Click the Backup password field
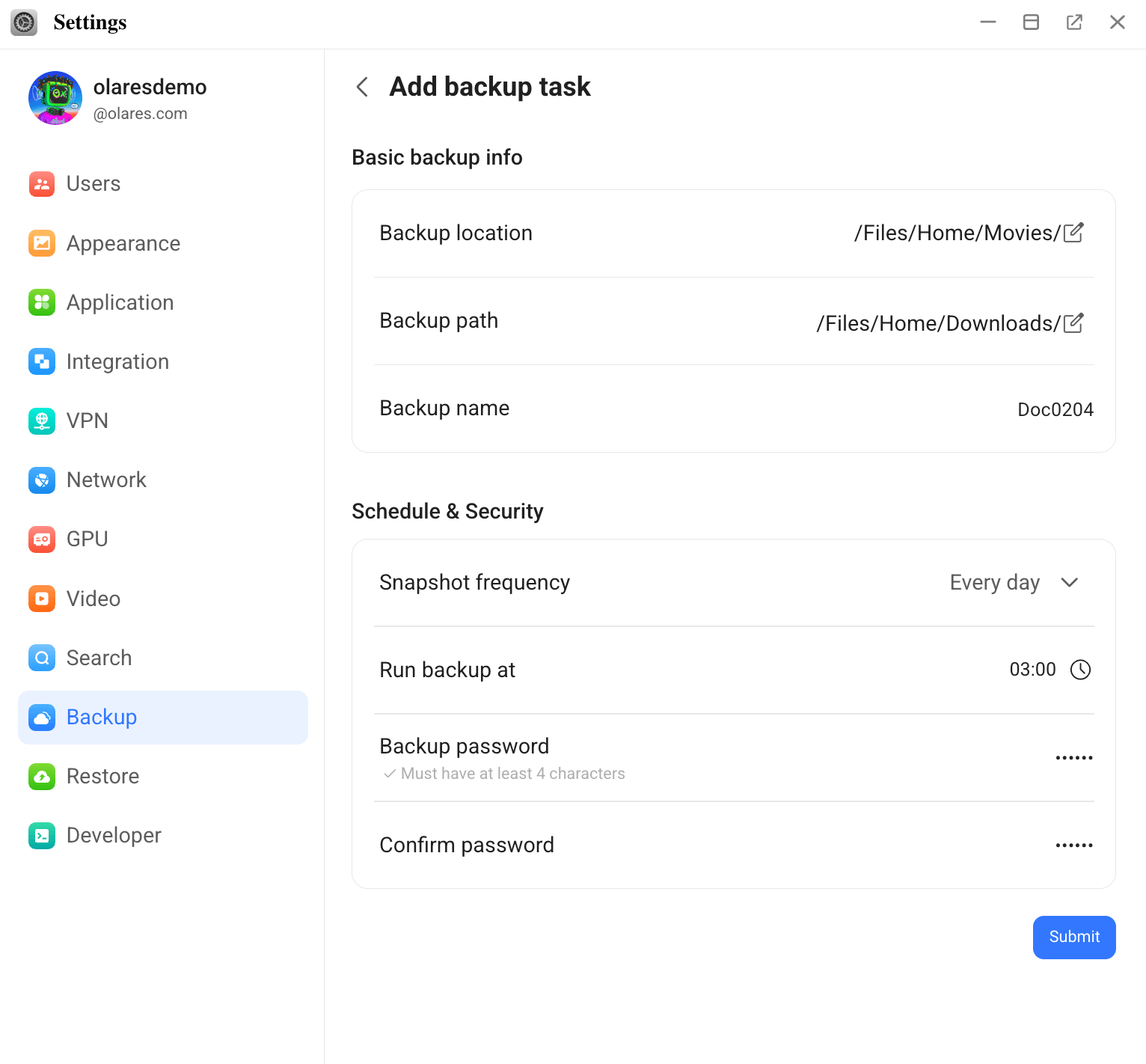 [x=1074, y=757]
